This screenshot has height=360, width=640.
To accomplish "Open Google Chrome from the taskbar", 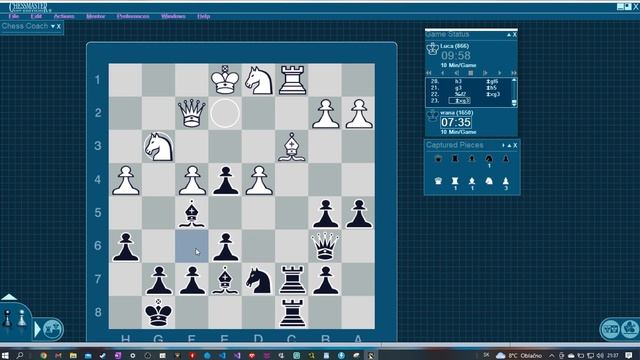I will pos(44,356).
